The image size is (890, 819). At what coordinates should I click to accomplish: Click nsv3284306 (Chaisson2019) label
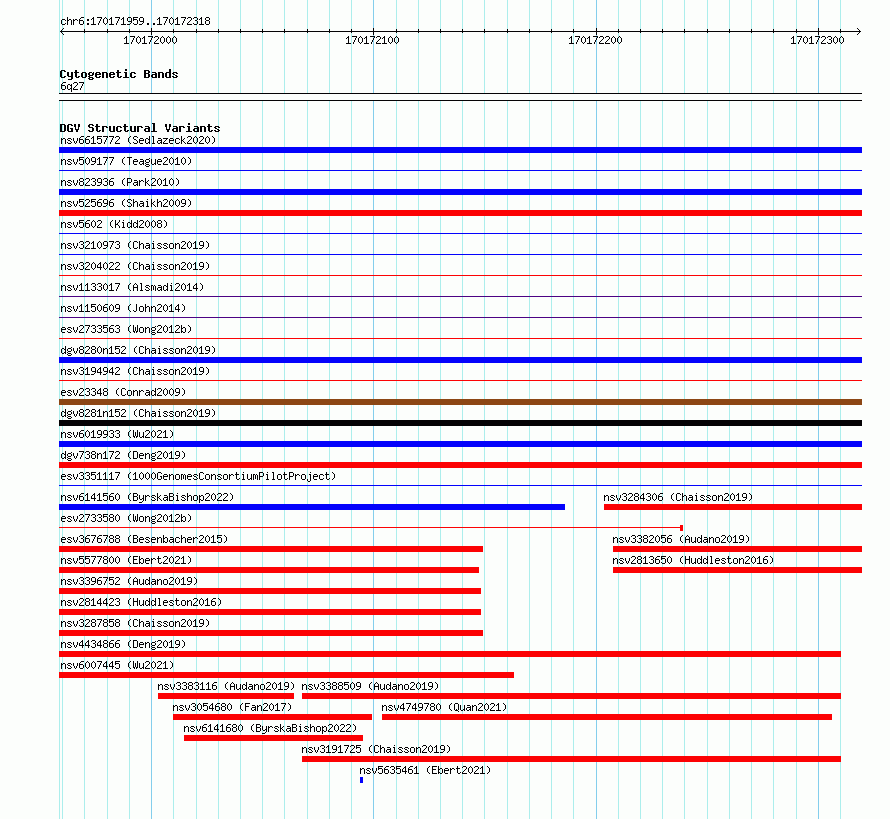[678, 497]
